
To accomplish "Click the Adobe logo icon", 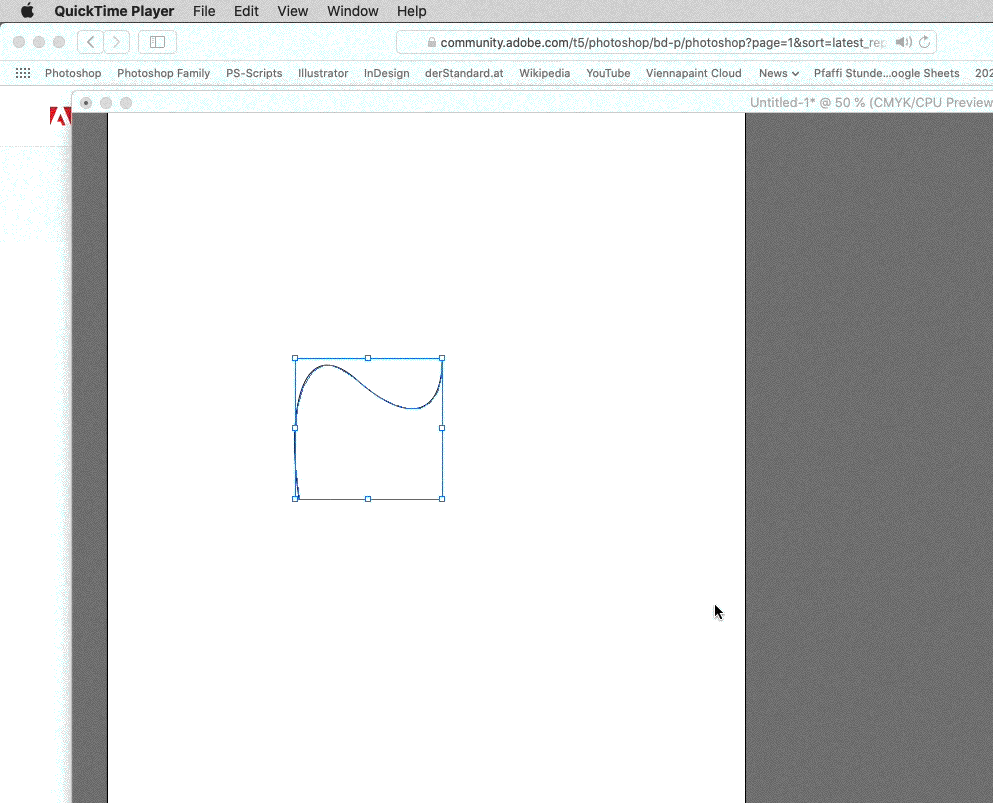I will coord(60,116).
